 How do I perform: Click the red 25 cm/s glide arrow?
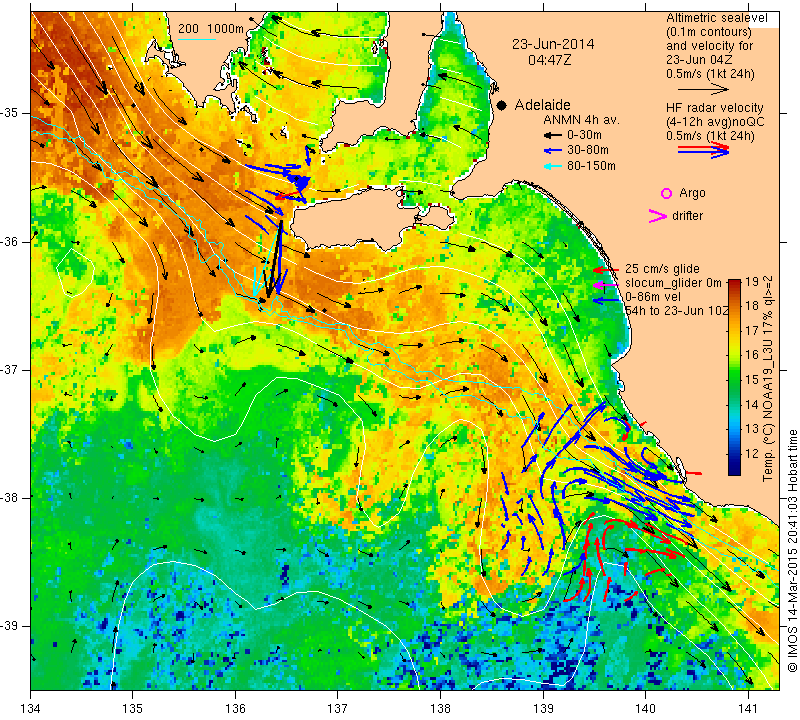click(x=606, y=269)
